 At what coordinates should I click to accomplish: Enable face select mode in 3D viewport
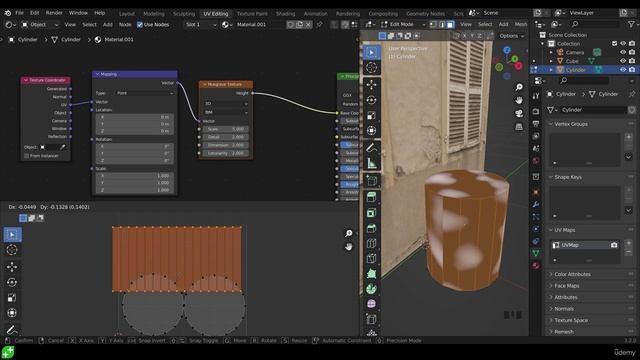(x=450, y=24)
